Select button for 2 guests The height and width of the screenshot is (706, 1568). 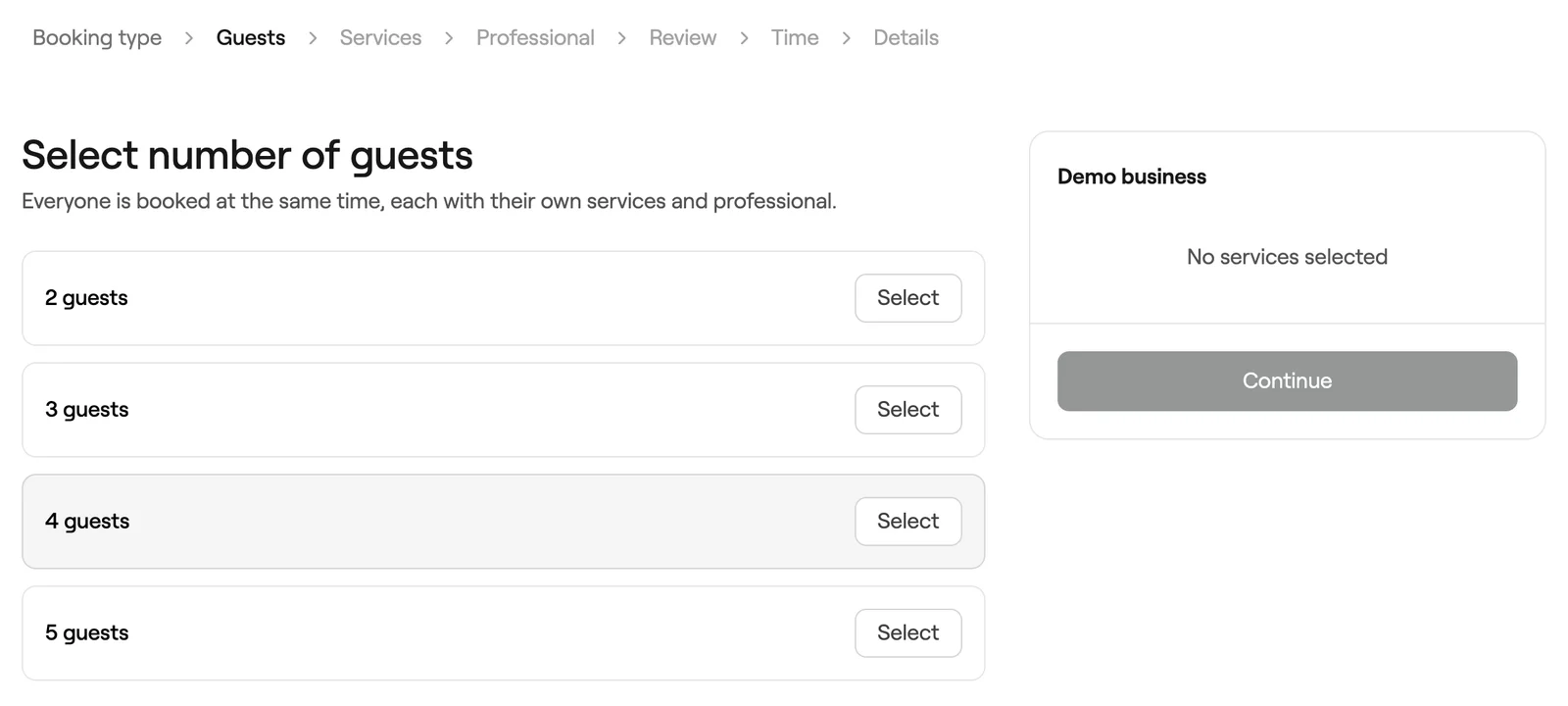pyautogui.click(x=907, y=298)
